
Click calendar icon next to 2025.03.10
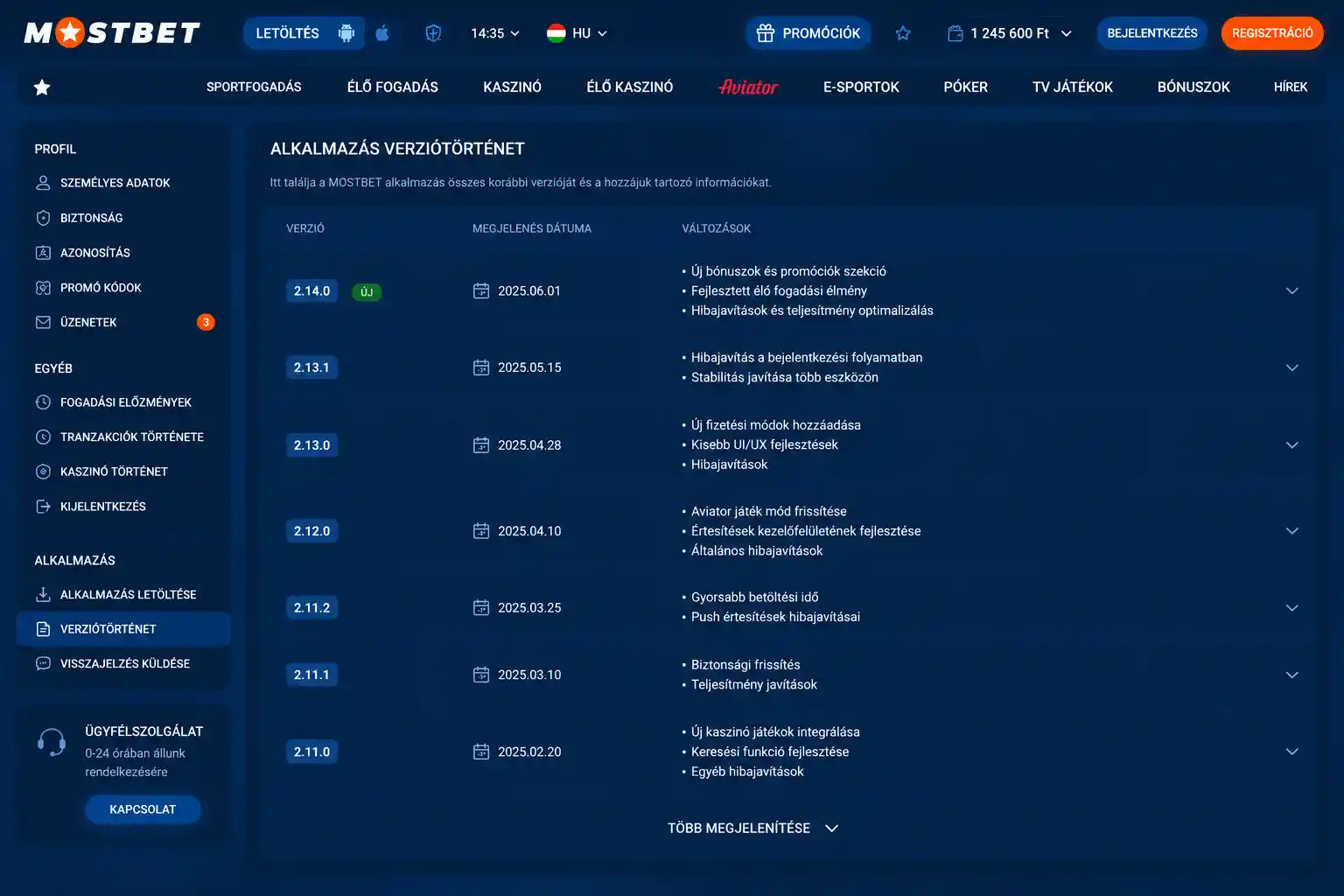tap(481, 675)
